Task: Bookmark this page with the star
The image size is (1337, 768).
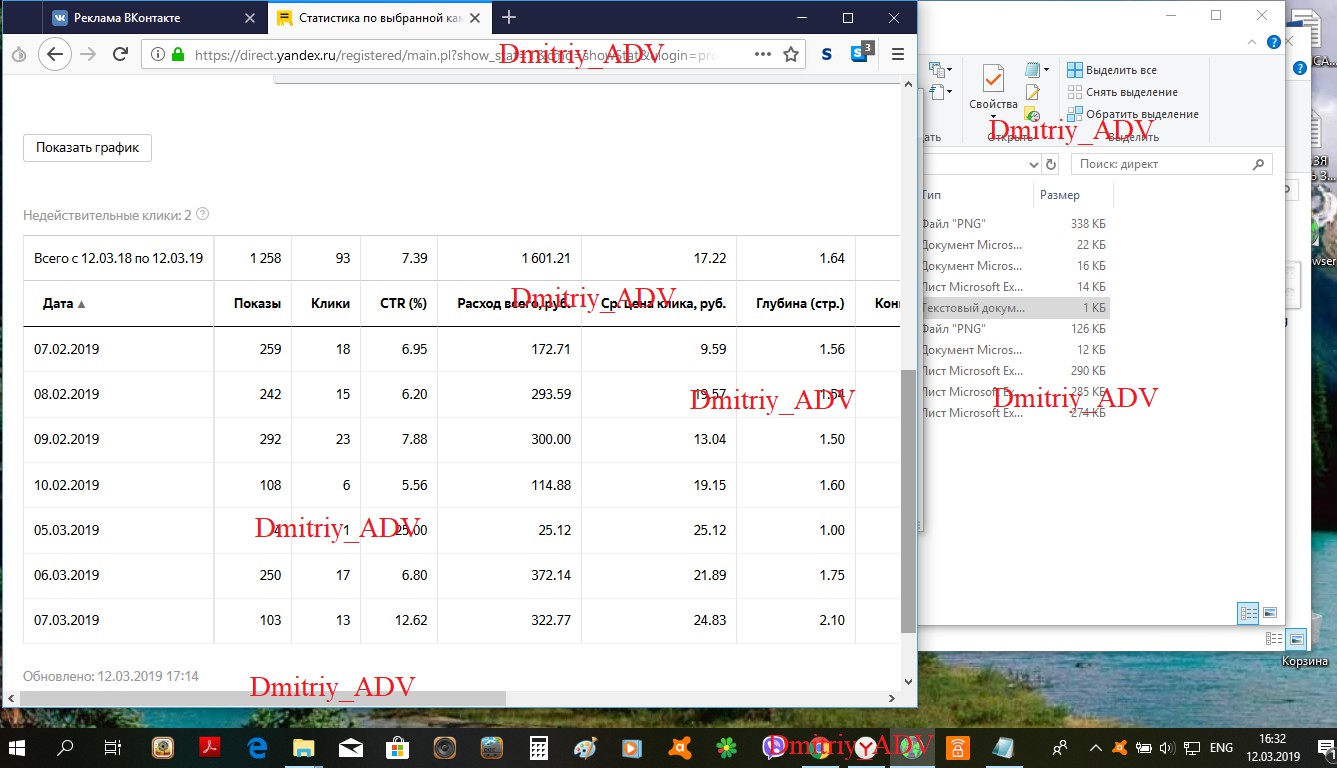Action: 791,55
